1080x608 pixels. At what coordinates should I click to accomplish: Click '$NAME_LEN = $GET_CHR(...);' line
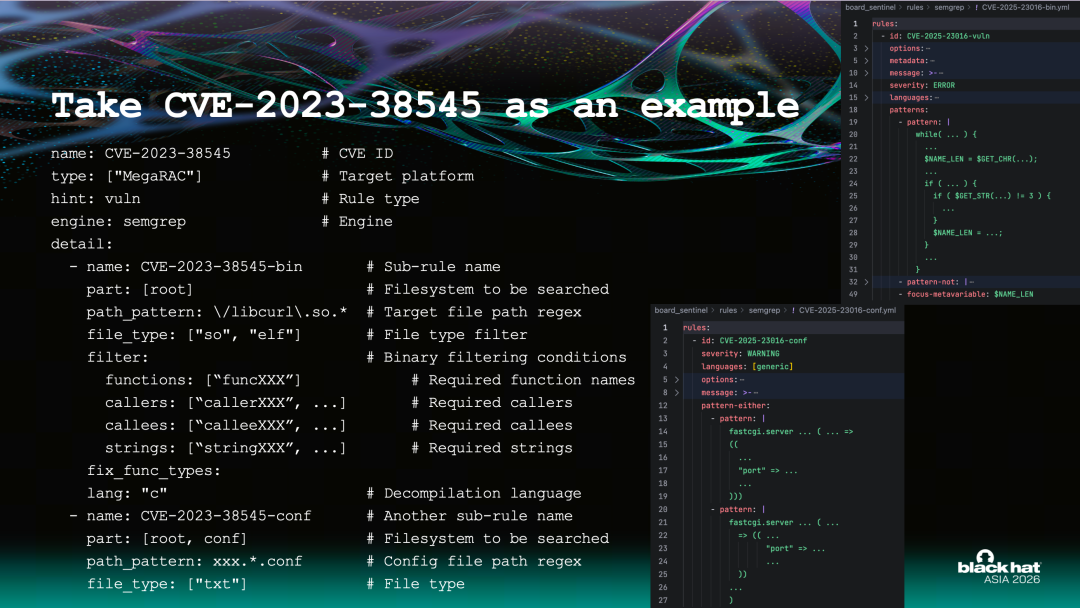pos(980,159)
